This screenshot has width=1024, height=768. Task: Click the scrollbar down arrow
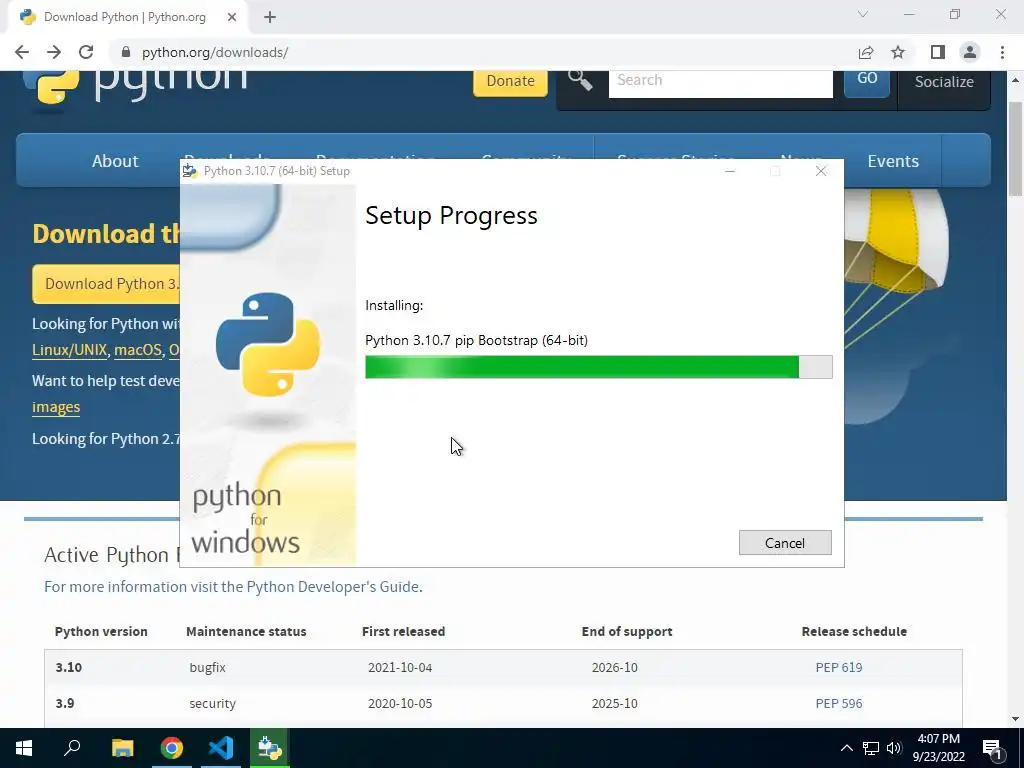1015,719
